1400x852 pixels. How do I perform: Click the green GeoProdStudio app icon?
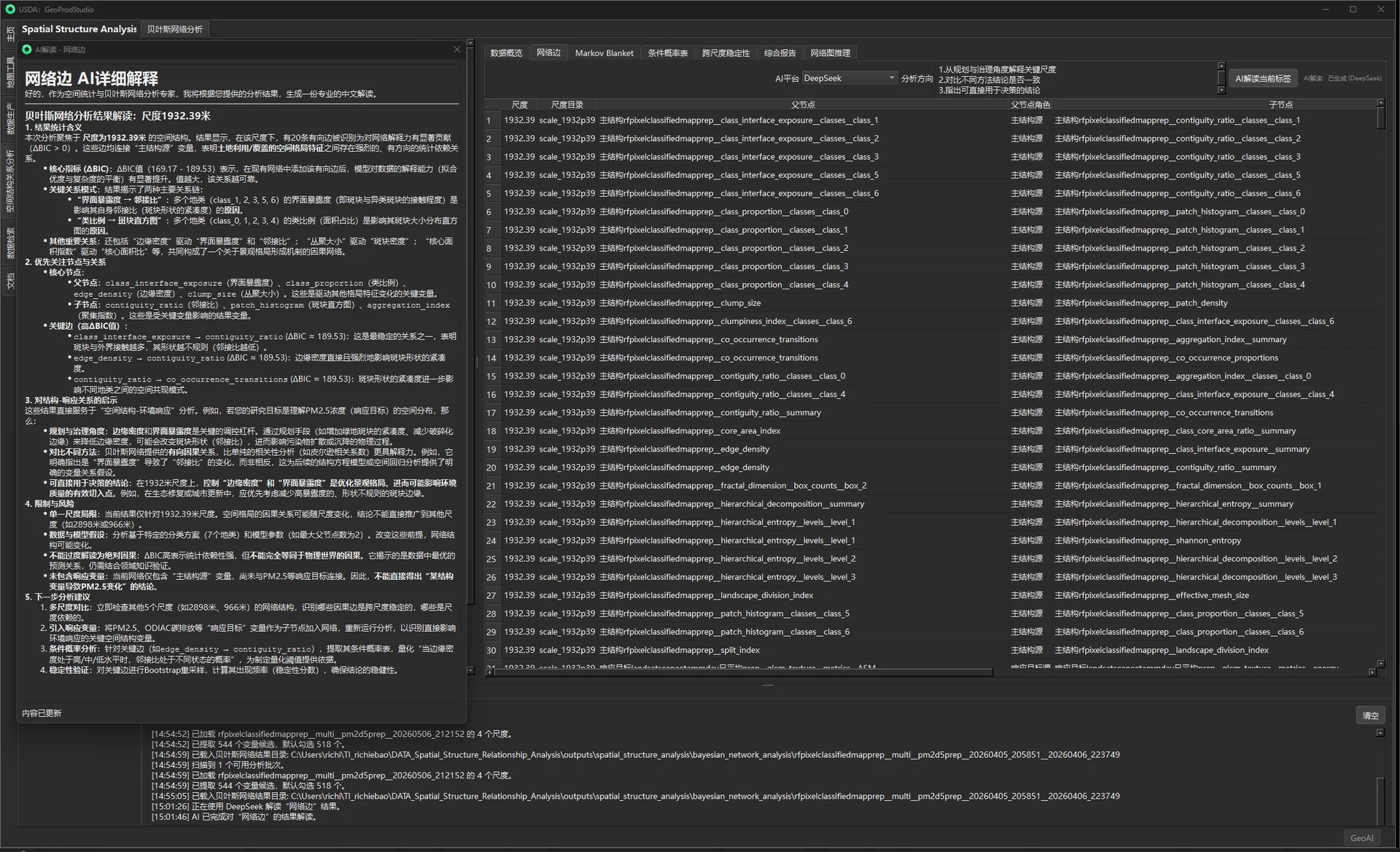(9, 9)
